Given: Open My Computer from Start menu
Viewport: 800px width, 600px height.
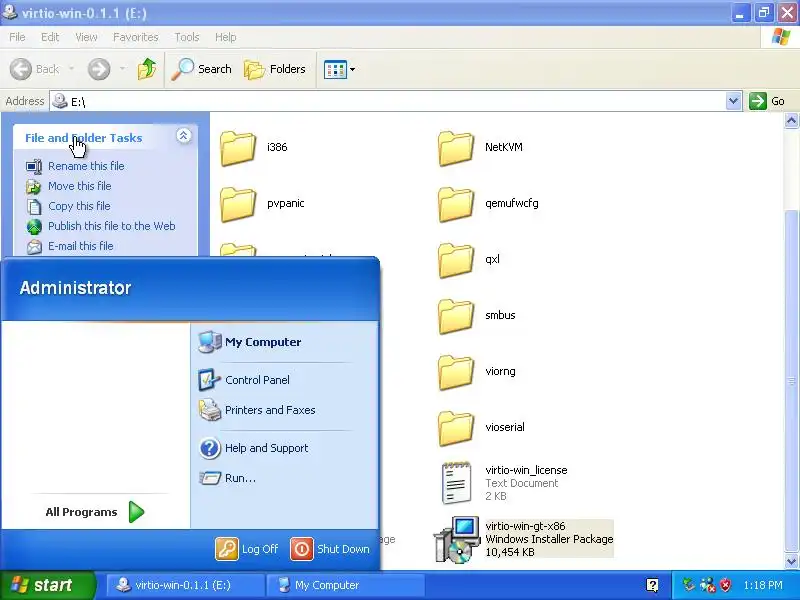Looking at the screenshot, I should tap(250, 342).
